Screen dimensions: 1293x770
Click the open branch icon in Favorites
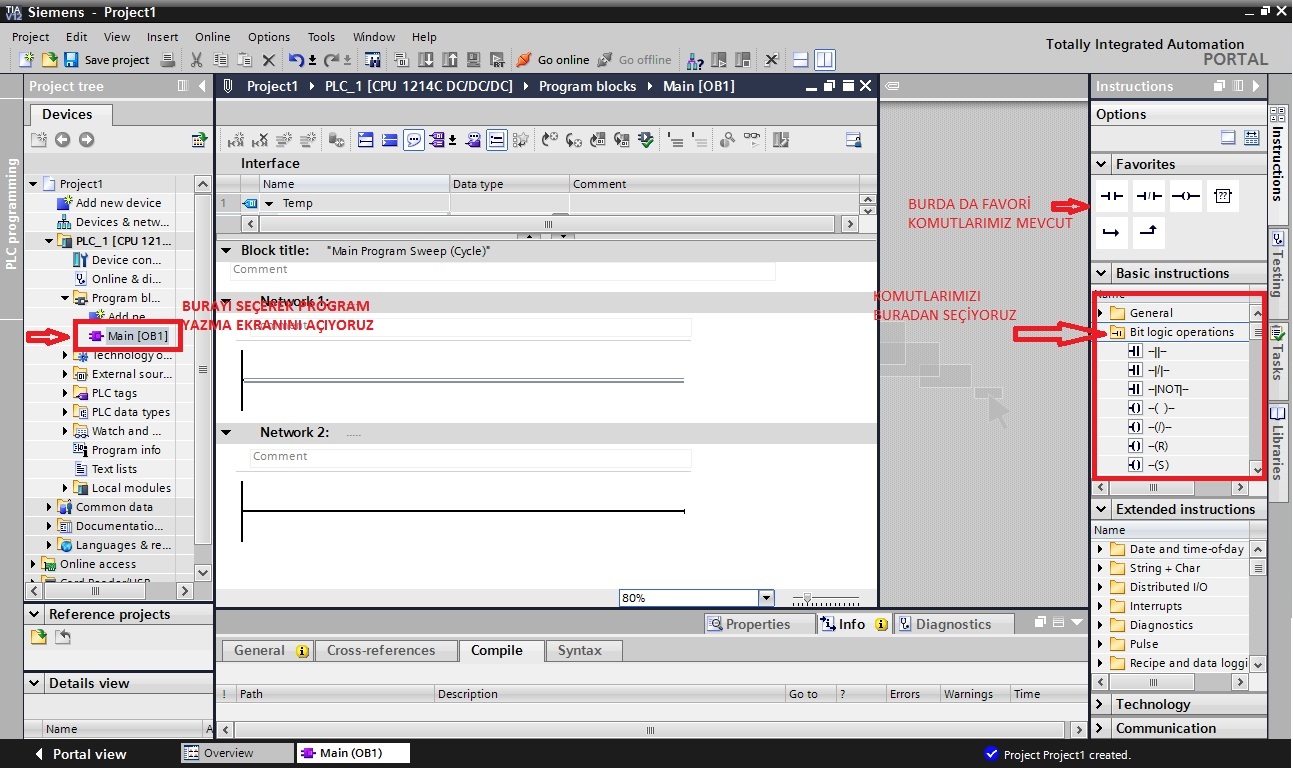(x=1112, y=233)
